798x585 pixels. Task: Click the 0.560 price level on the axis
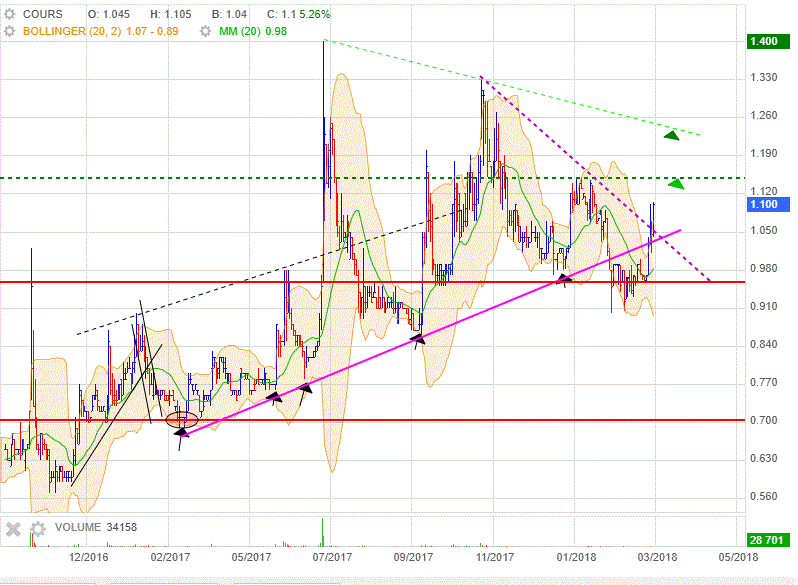point(764,496)
